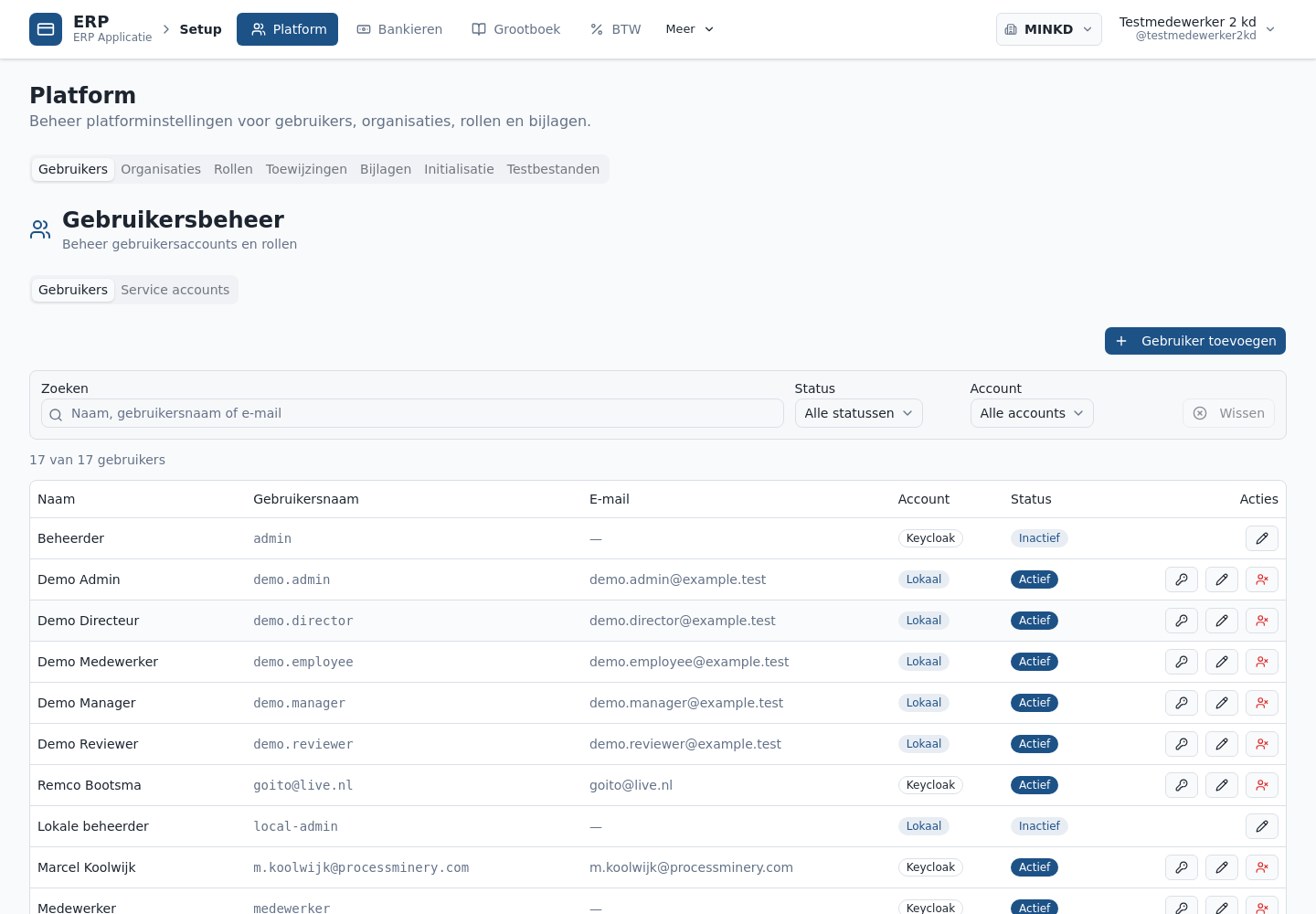The width and height of the screenshot is (1316, 914).
Task: Click remove user icon for Demo Directeur
Action: pyautogui.click(x=1261, y=621)
